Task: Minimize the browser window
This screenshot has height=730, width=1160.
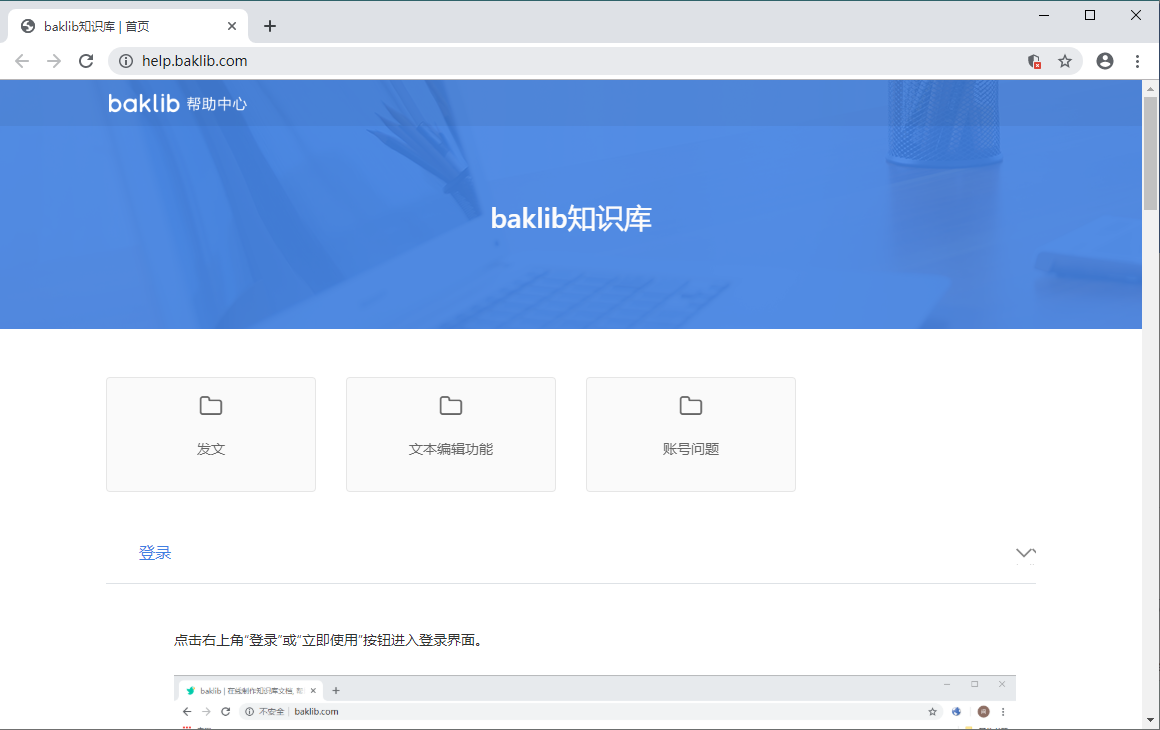Action: click(1044, 16)
